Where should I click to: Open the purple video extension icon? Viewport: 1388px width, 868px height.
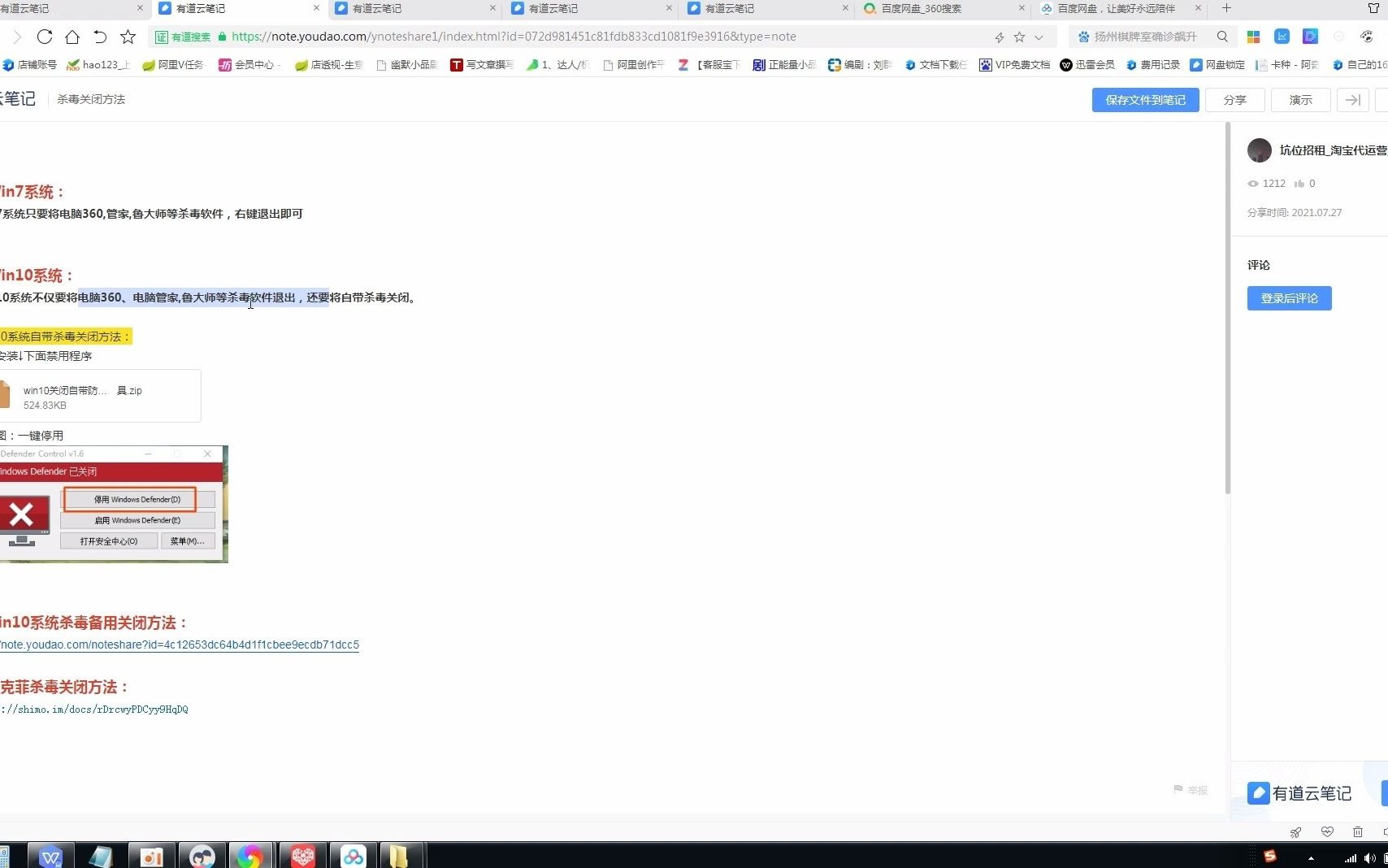click(1310, 37)
